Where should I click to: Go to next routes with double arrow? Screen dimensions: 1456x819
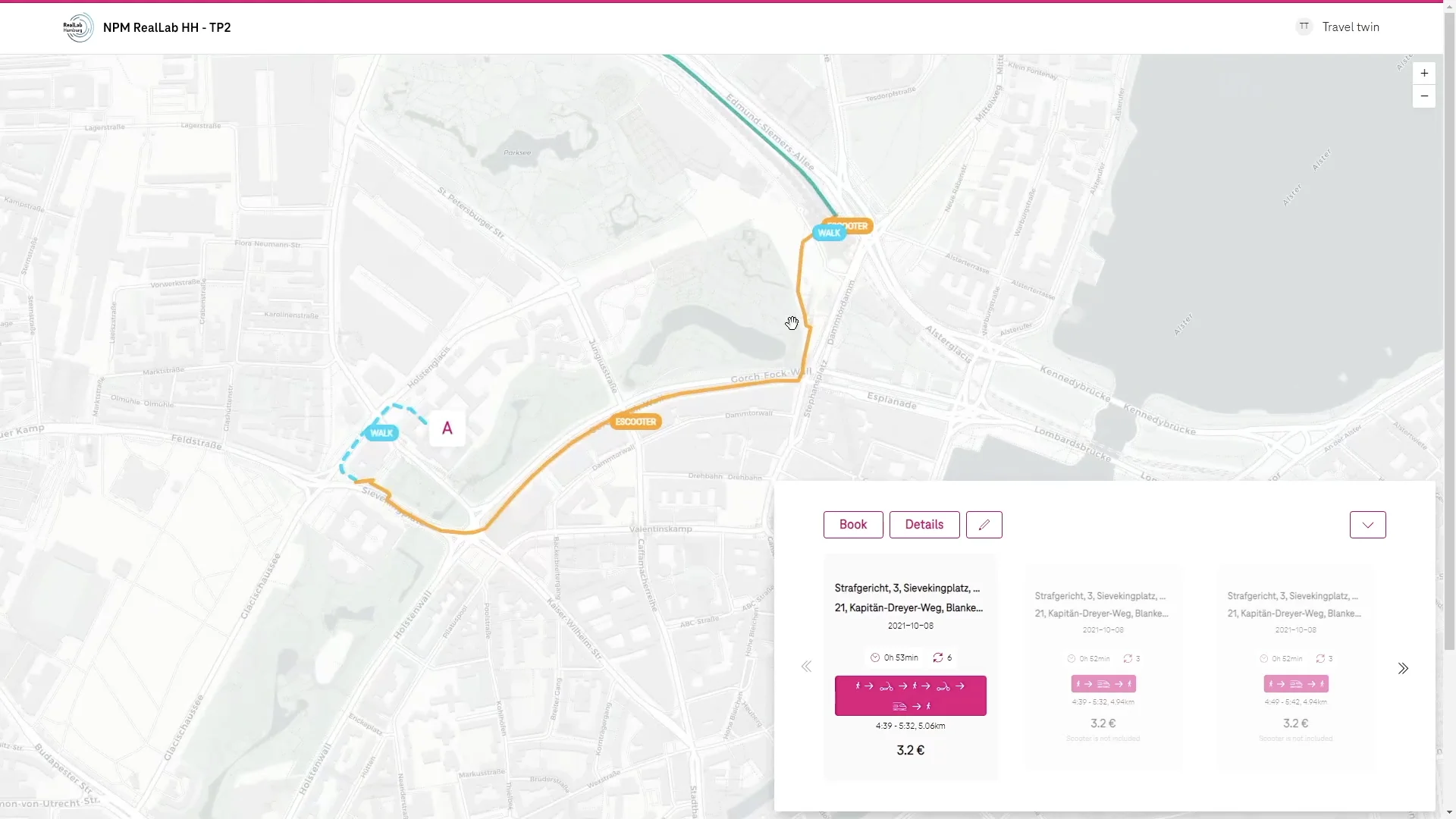click(x=1403, y=668)
